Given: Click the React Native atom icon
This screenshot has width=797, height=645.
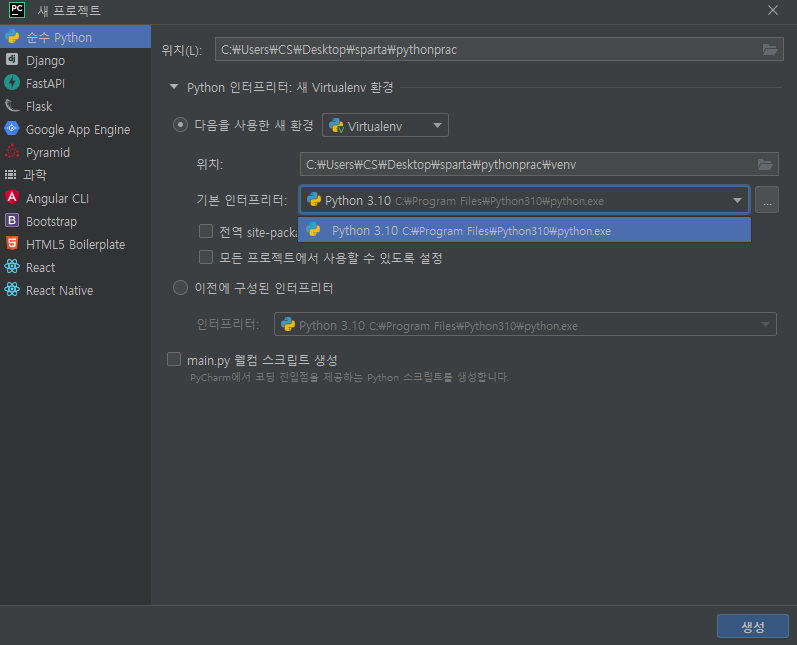Looking at the screenshot, I should (x=12, y=290).
